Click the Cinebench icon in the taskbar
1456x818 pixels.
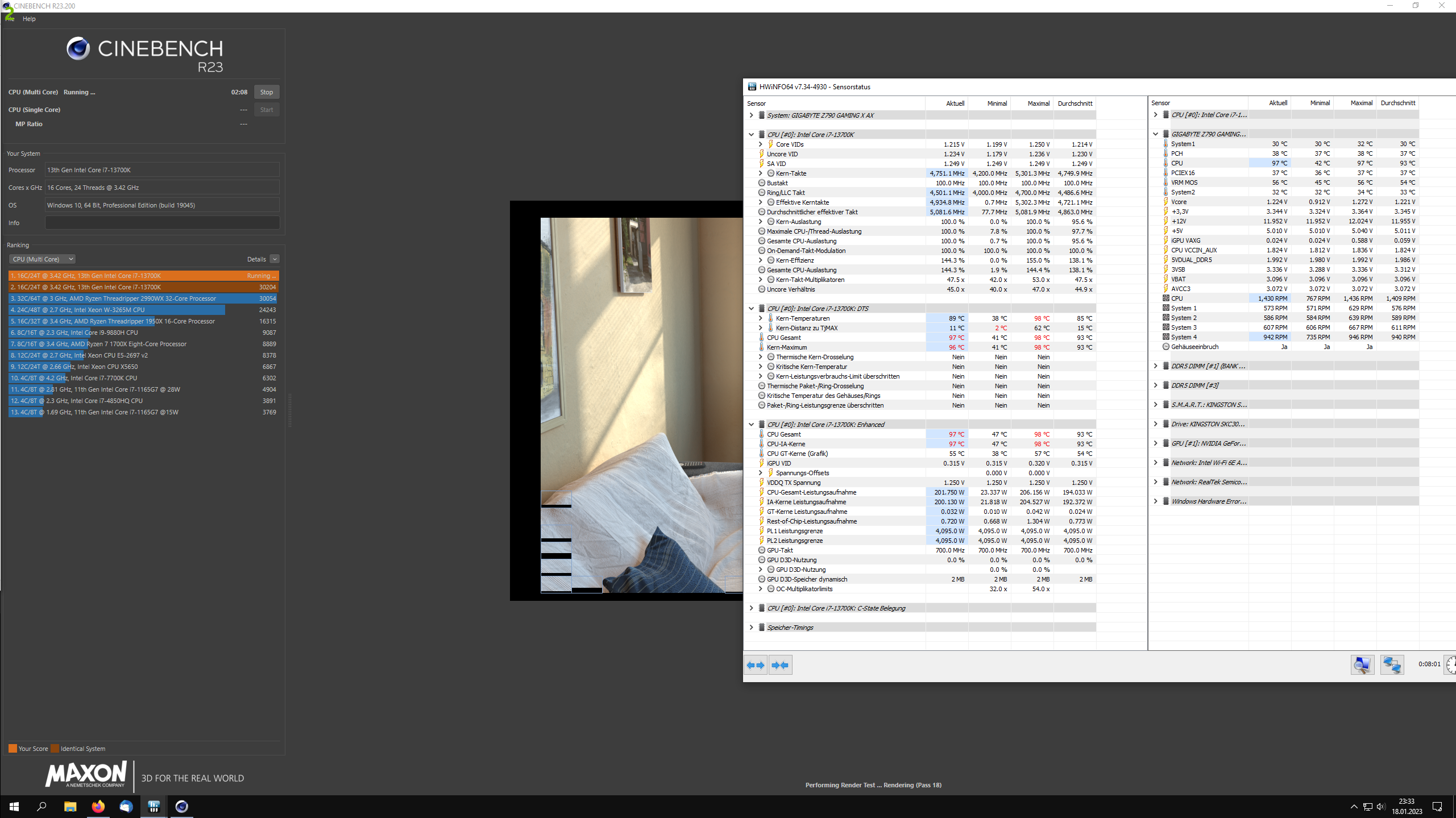181,807
